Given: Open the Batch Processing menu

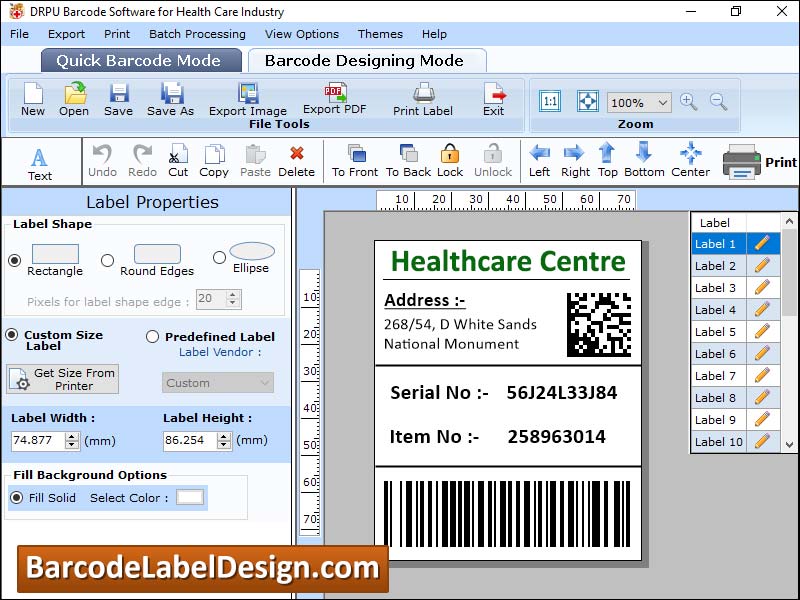Looking at the screenshot, I should (197, 33).
